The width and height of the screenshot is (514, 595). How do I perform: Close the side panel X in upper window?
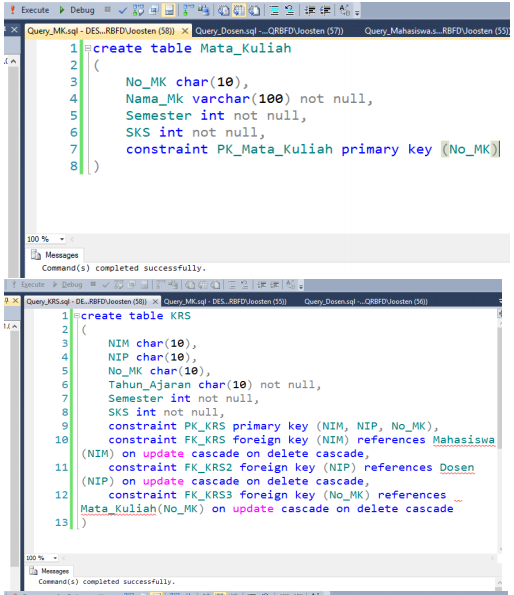pyautogui.click(x=14, y=29)
